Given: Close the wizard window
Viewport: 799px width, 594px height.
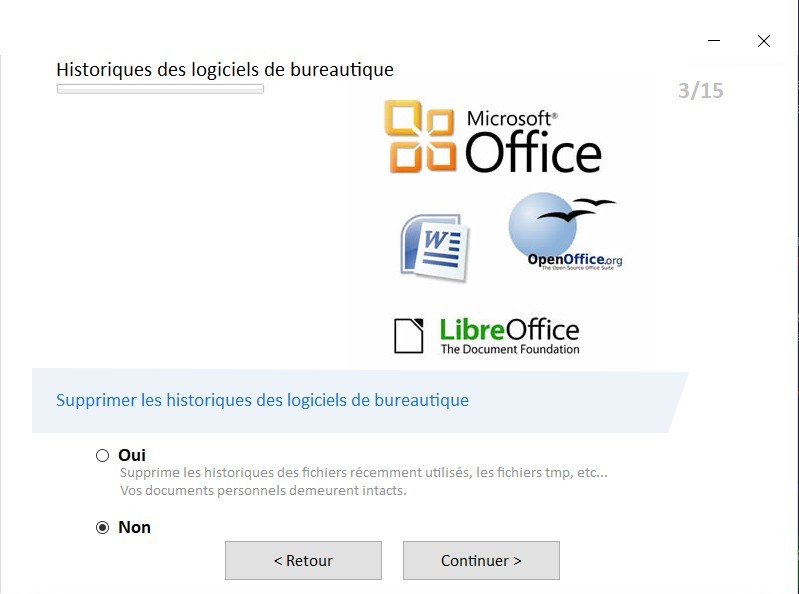Looking at the screenshot, I should (x=763, y=41).
